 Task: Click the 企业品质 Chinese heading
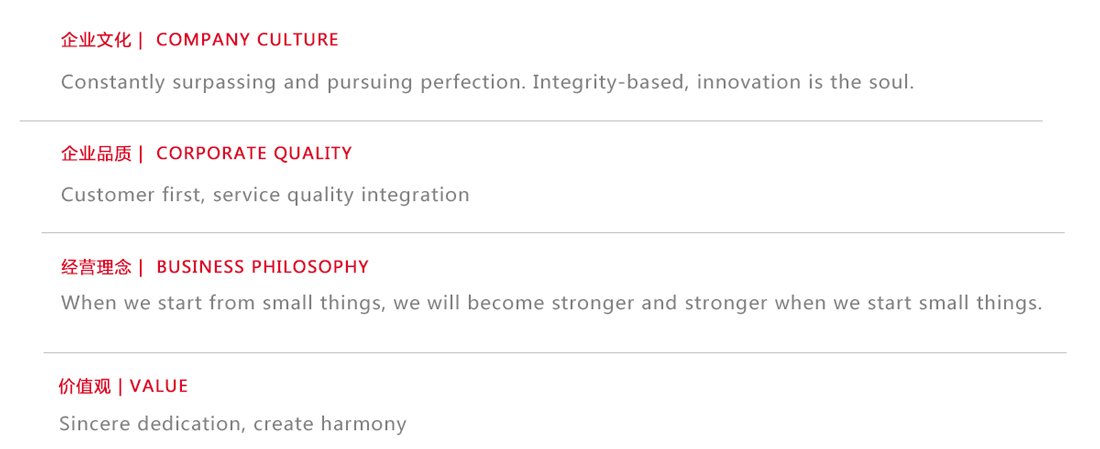pyautogui.click(x=96, y=154)
